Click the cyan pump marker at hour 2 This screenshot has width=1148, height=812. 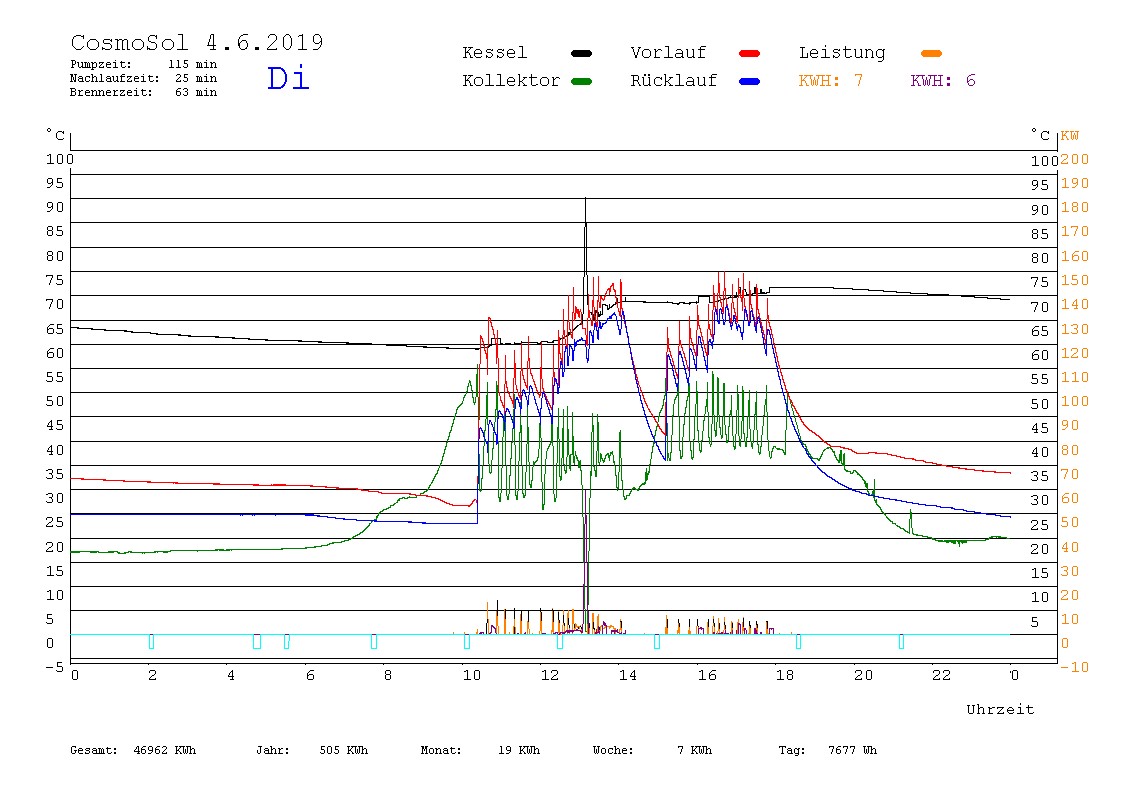coord(152,641)
